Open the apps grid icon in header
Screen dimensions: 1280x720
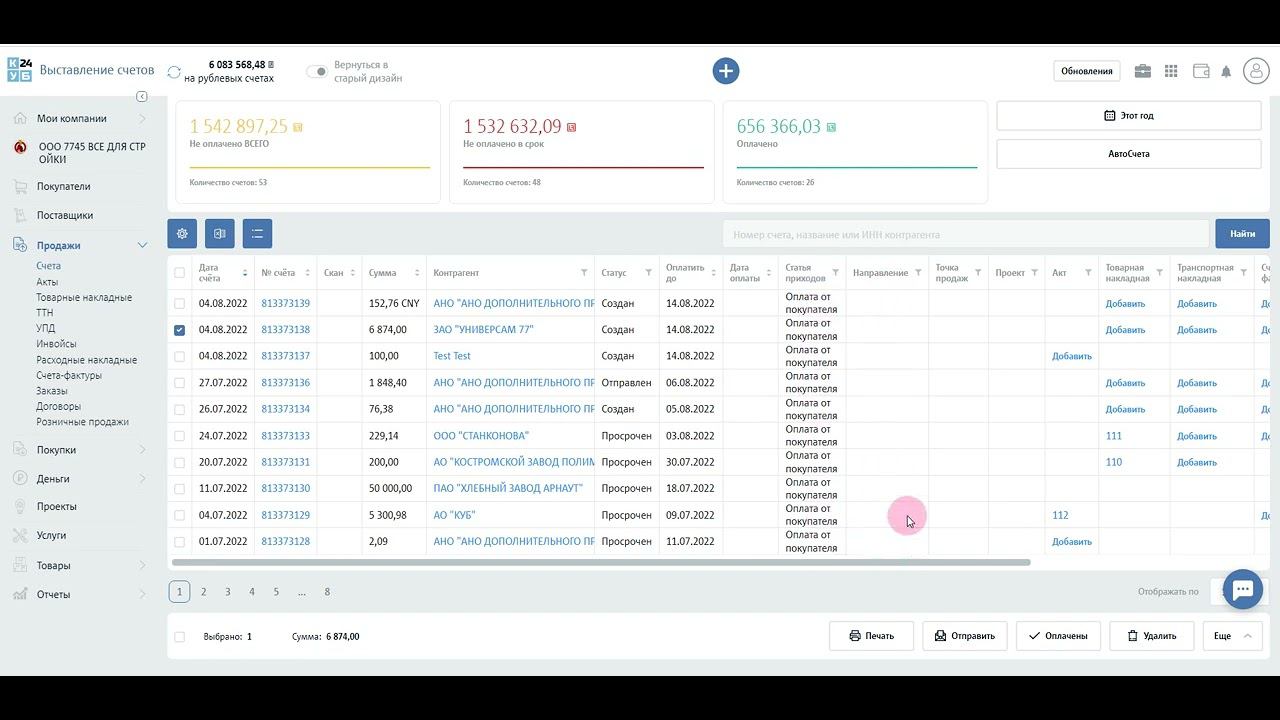pyautogui.click(x=1171, y=72)
